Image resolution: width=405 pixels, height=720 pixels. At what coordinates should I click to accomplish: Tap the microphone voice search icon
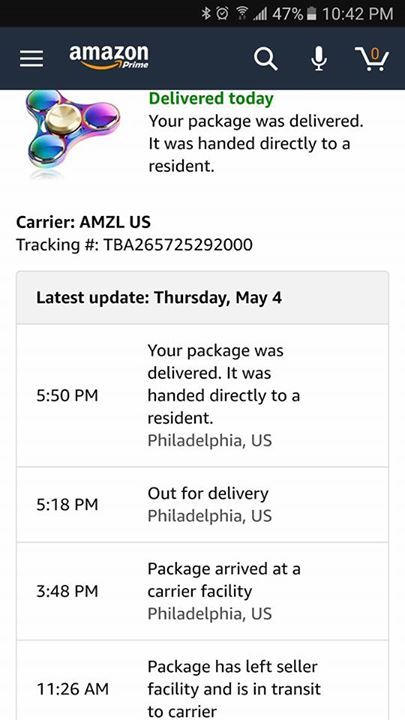(319, 59)
